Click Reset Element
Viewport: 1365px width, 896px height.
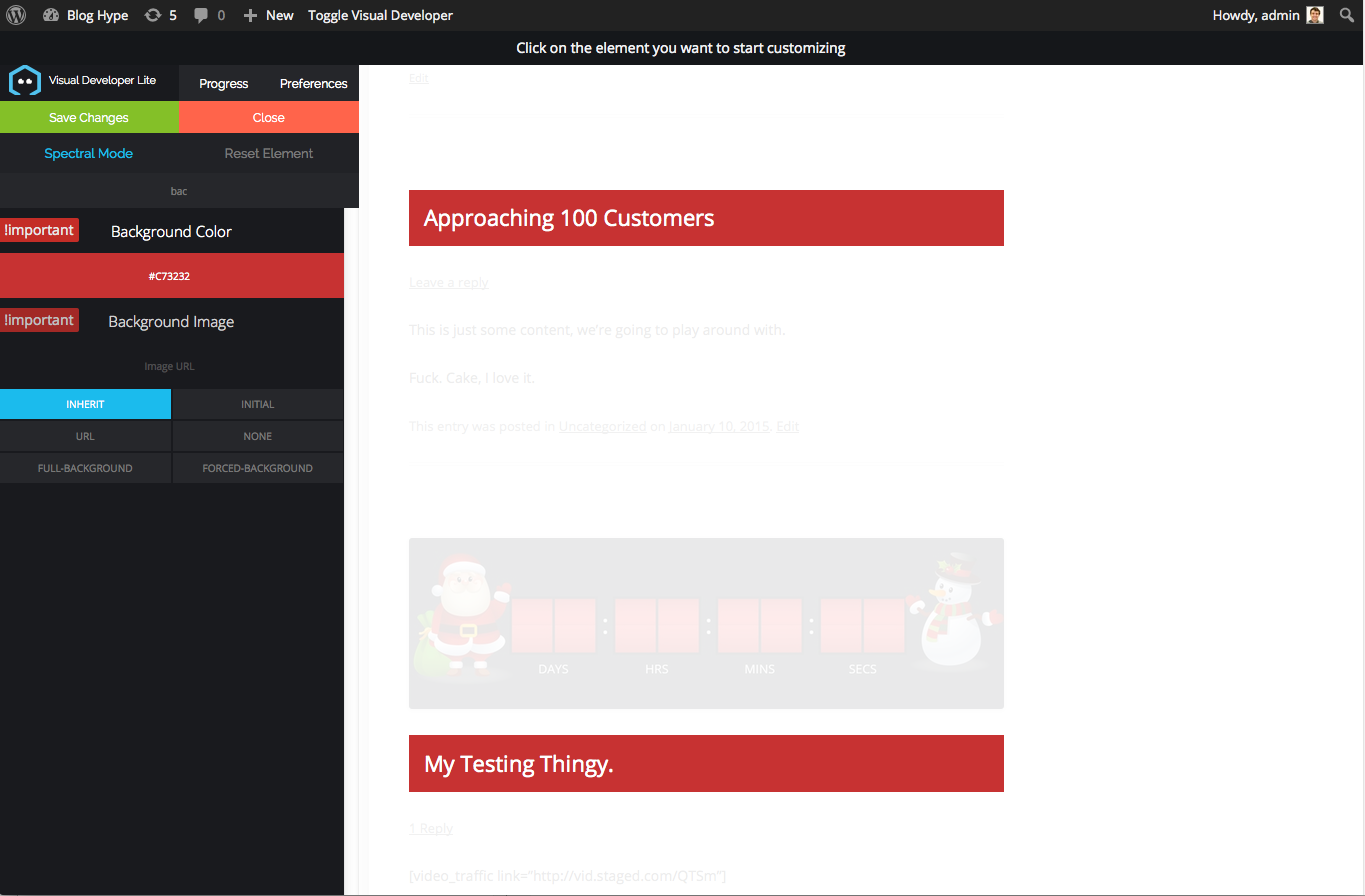(x=269, y=153)
